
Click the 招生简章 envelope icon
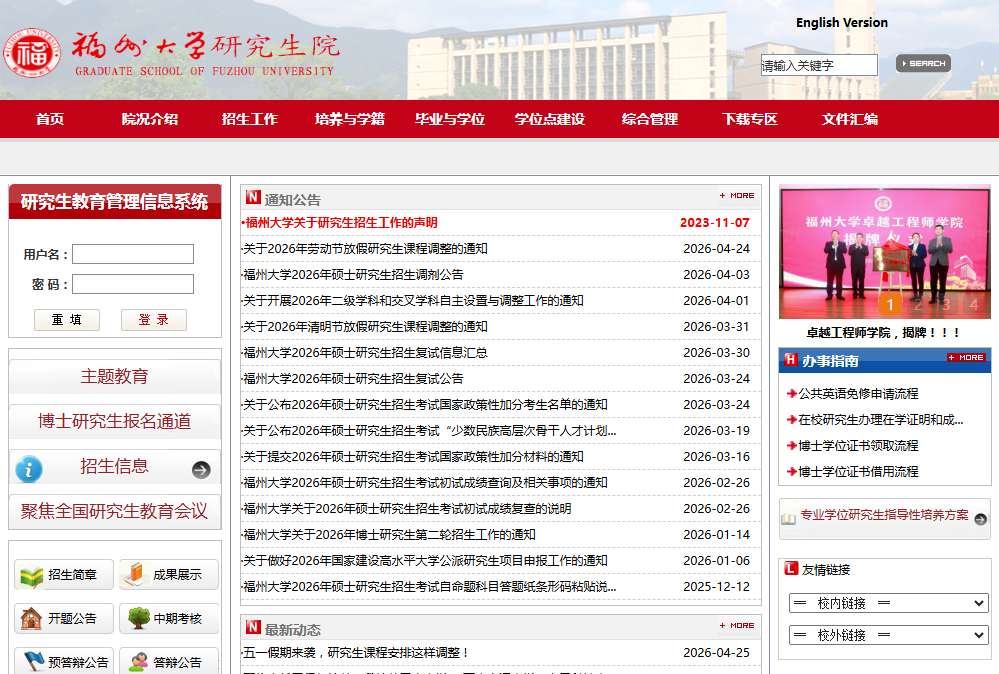(x=32, y=576)
